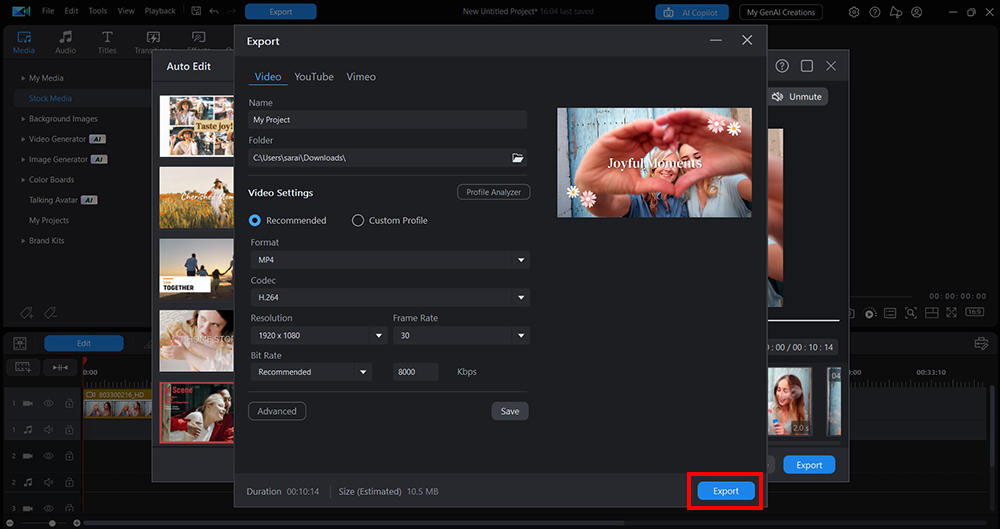
Task: Click the redo arrow icon
Action: point(232,11)
